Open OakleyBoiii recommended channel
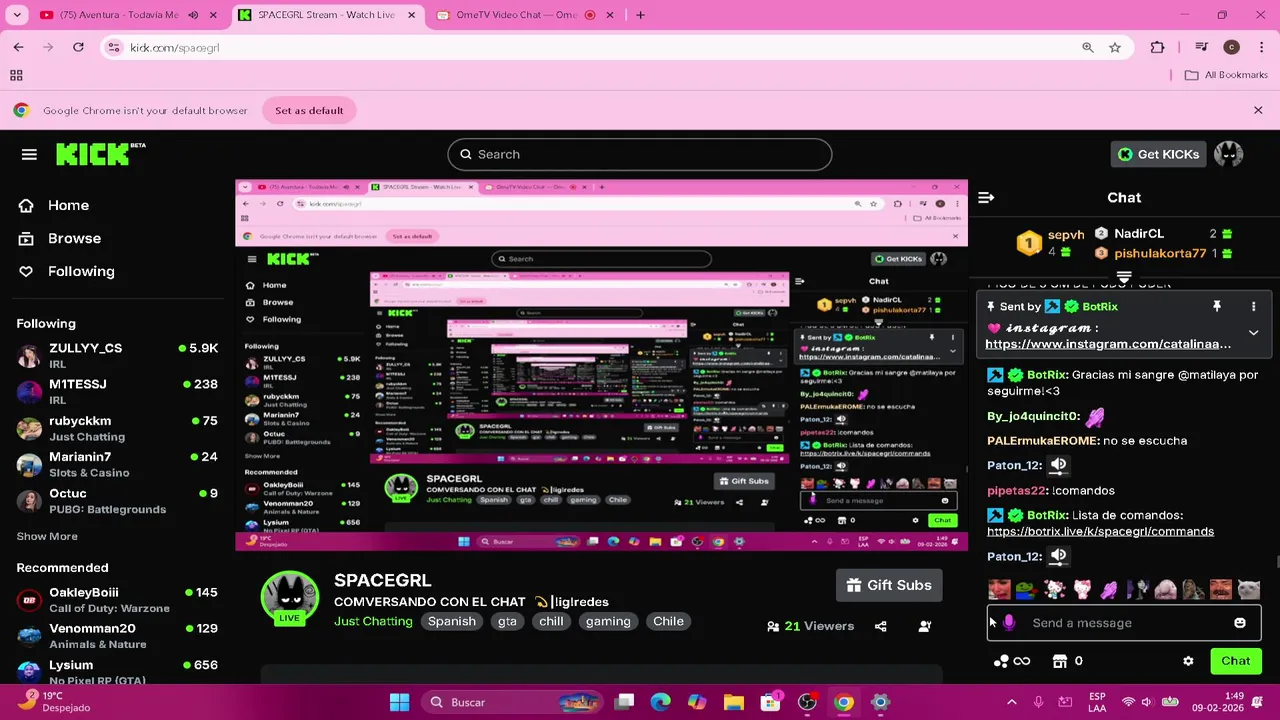 (x=118, y=600)
